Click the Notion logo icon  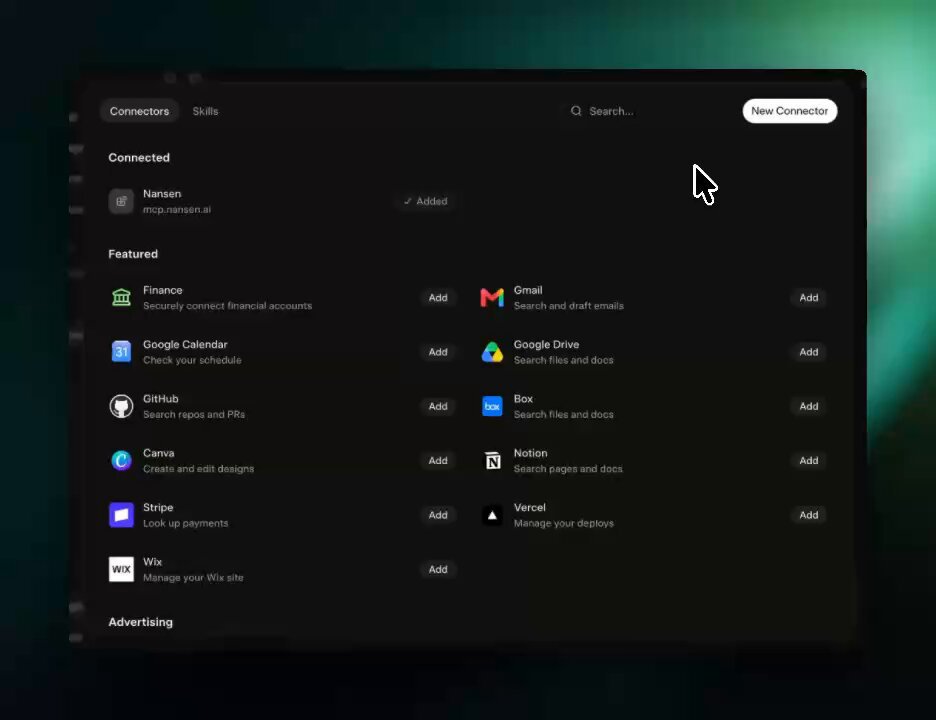pyautogui.click(x=492, y=460)
